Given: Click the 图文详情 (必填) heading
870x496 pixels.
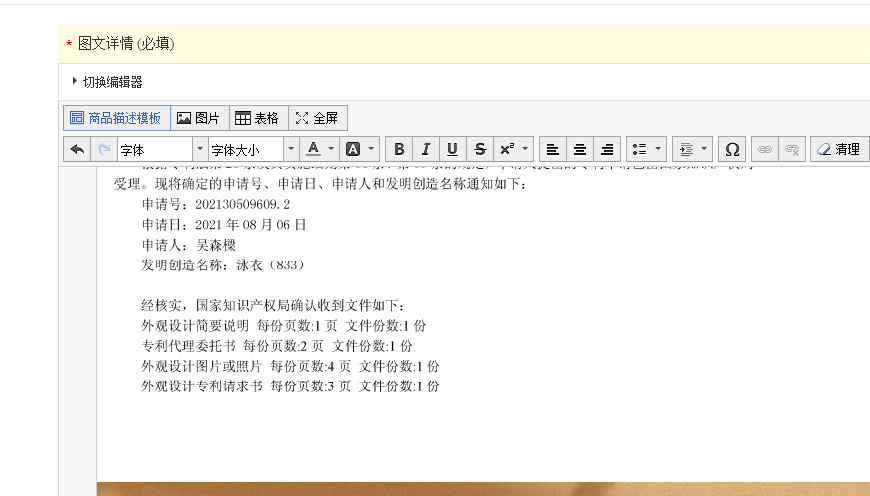Looking at the screenshot, I should click(126, 43).
